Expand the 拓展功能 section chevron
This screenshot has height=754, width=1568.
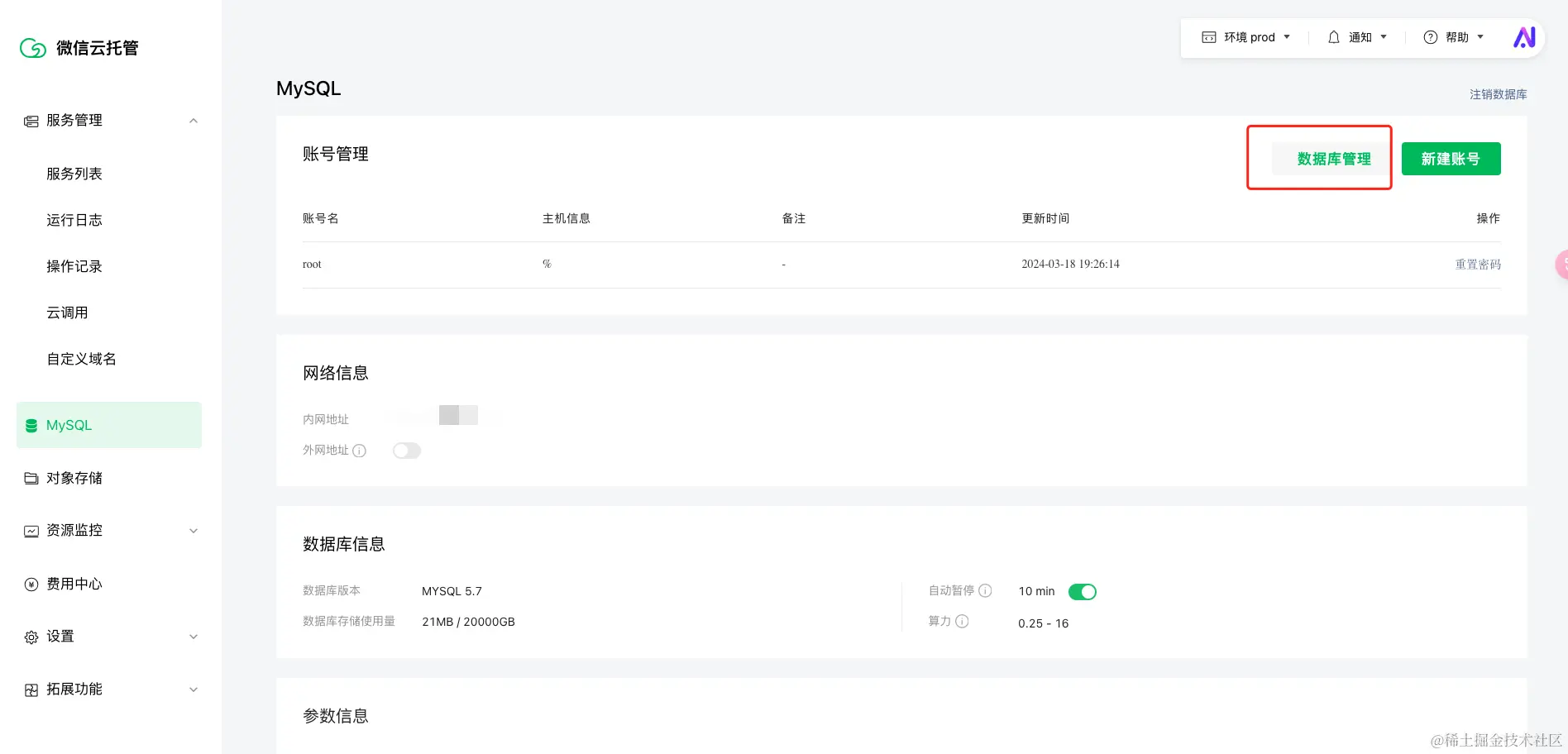194,690
